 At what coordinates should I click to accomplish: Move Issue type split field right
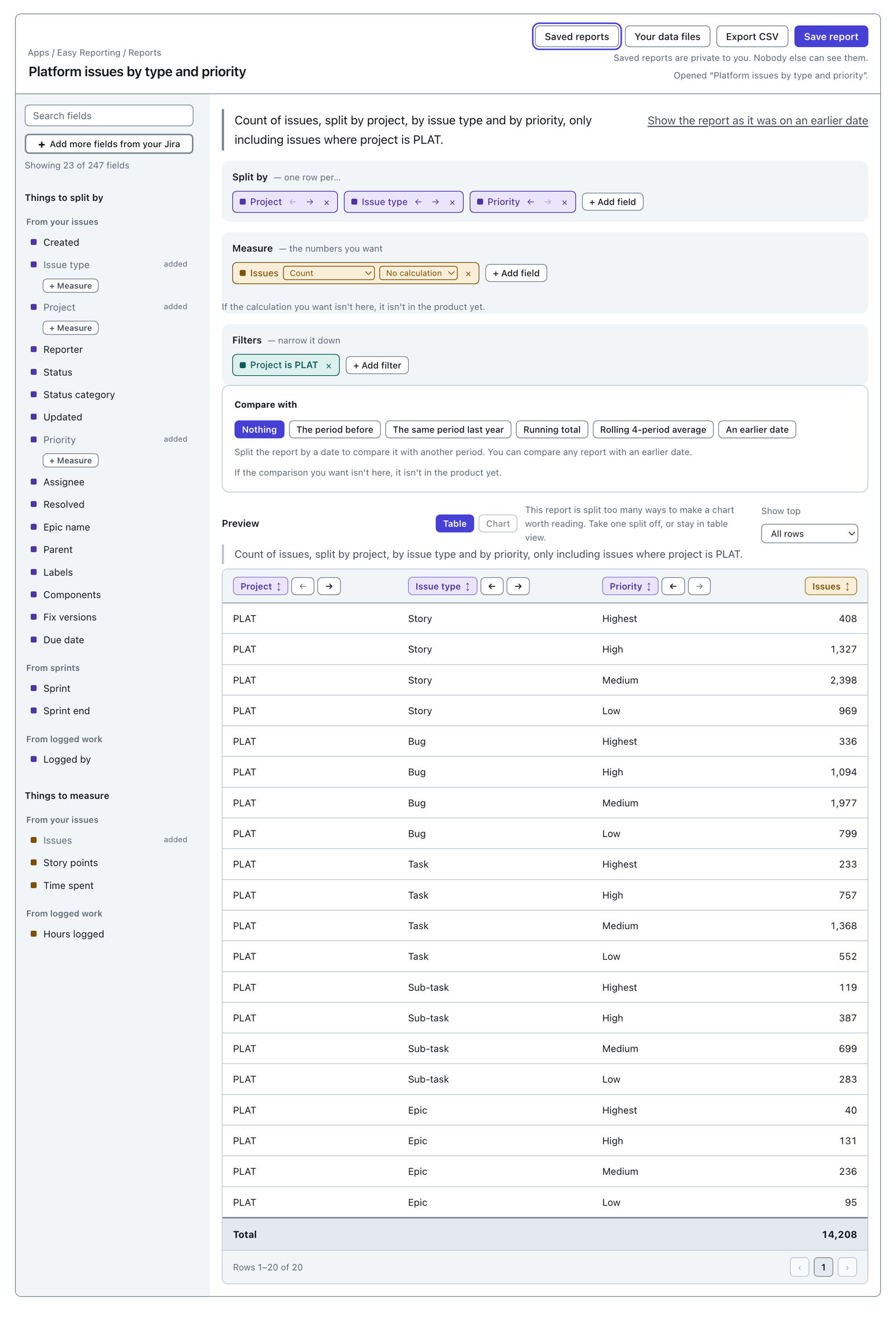[436, 202]
